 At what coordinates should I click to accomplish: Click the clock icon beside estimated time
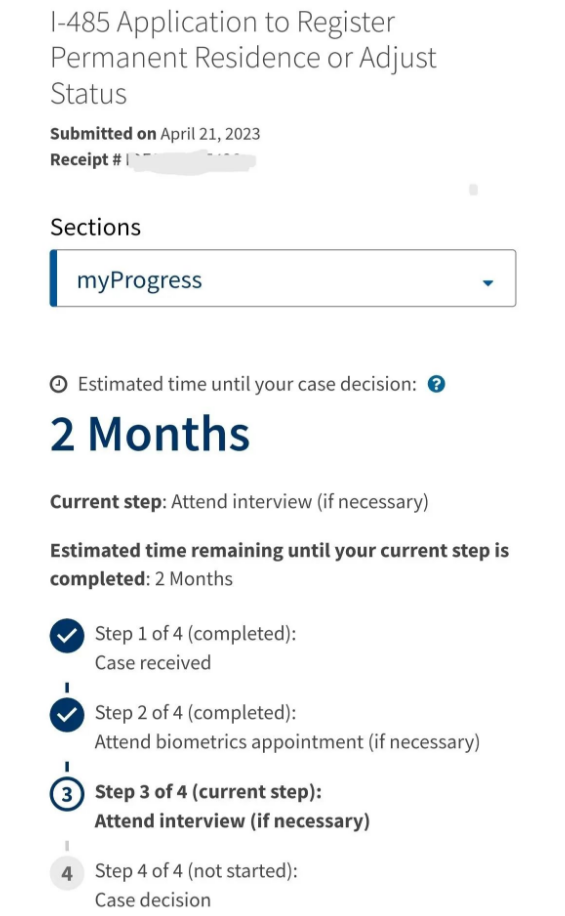58,384
